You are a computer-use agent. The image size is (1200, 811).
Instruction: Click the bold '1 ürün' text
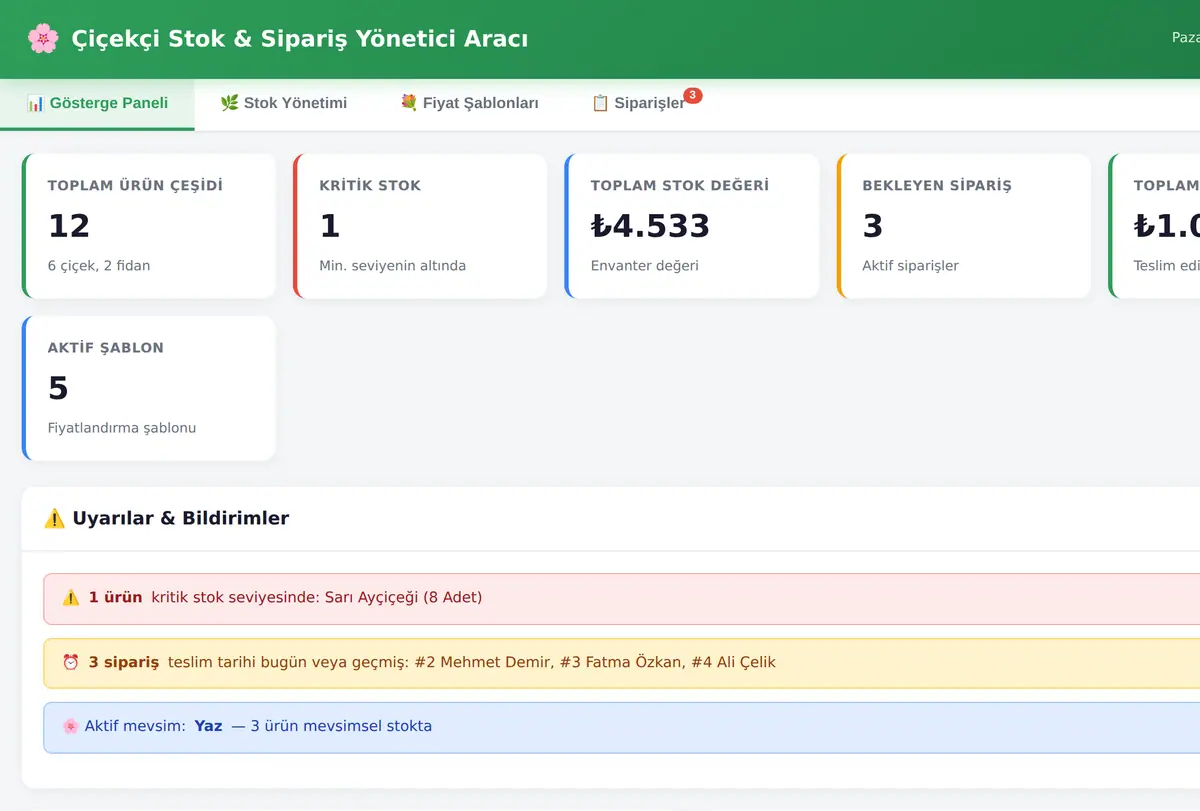pyautogui.click(x=115, y=598)
